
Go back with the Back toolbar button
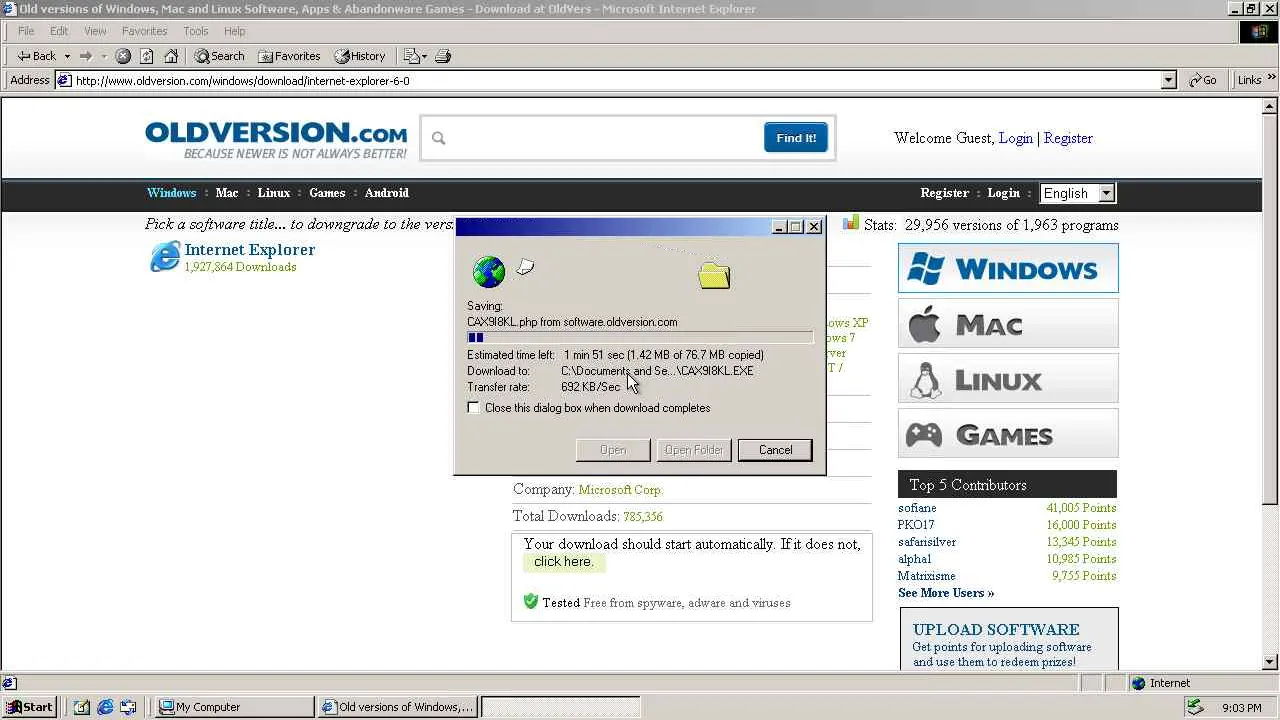37,56
